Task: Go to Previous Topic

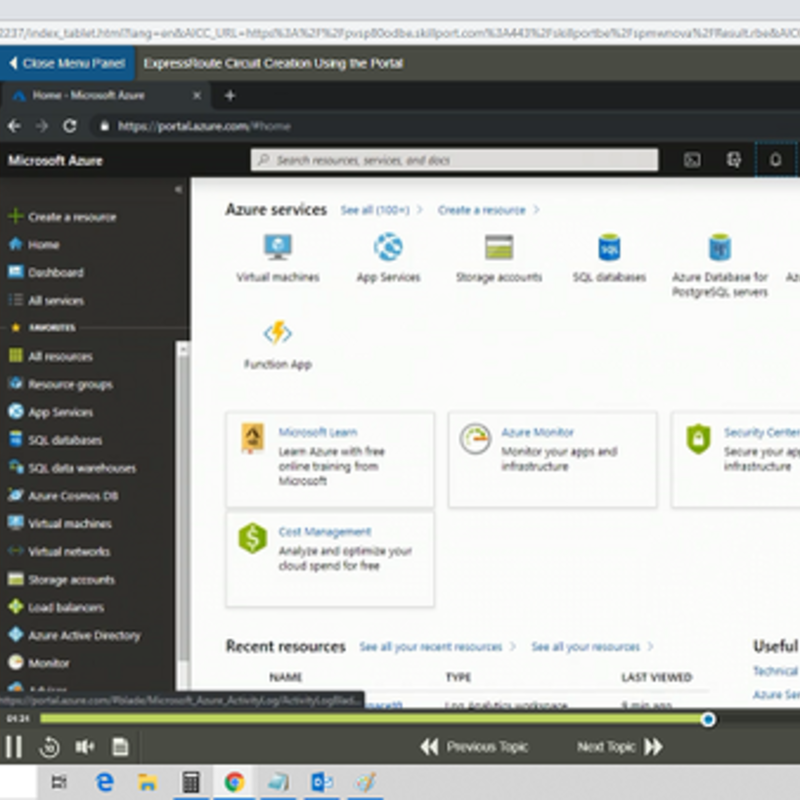Action: [x=474, y=747]
